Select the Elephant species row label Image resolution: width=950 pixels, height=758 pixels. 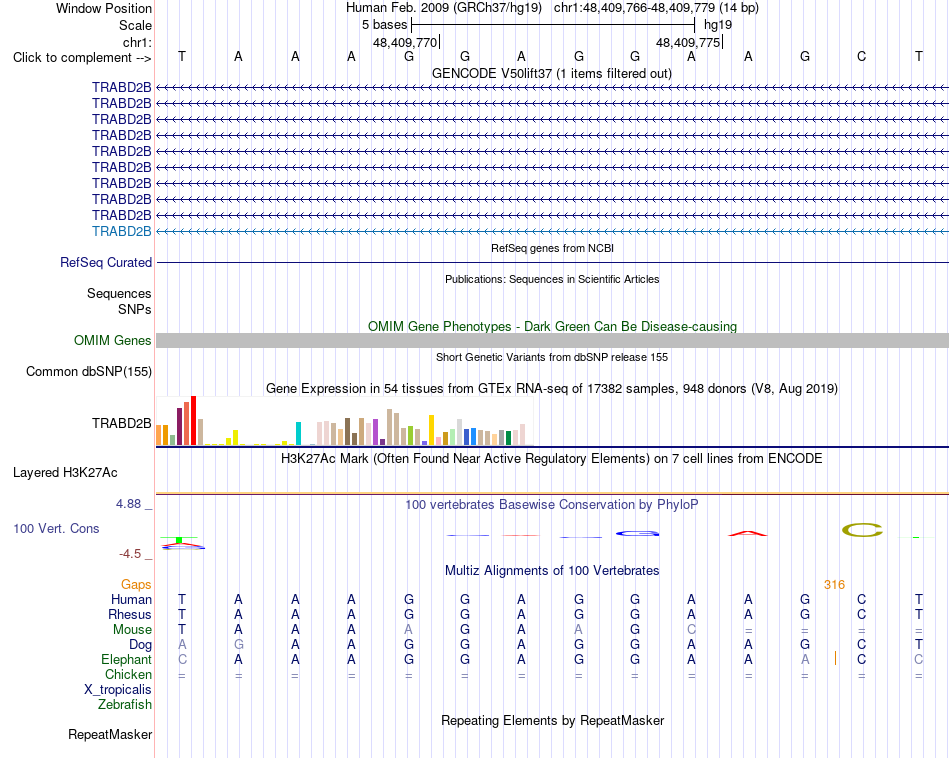pos(126,659)
